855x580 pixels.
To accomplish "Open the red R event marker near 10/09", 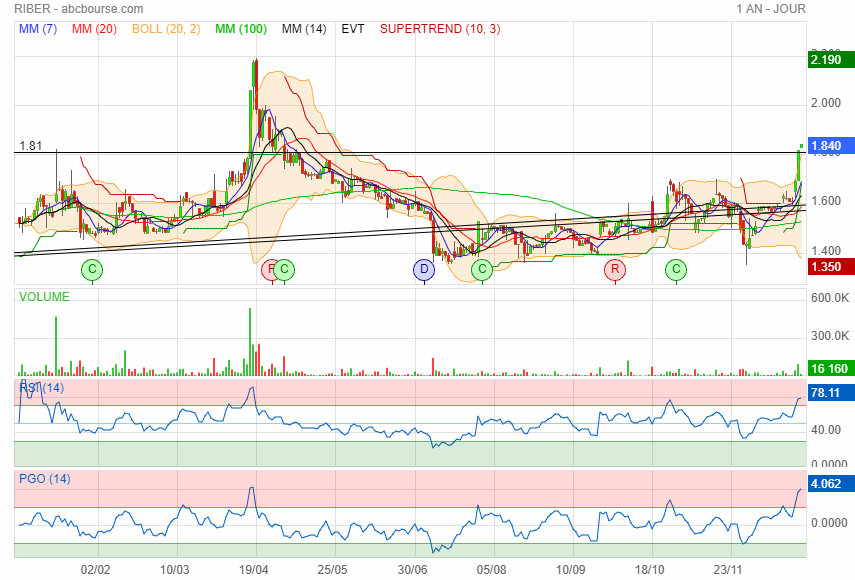I will [x=615, y=269].
